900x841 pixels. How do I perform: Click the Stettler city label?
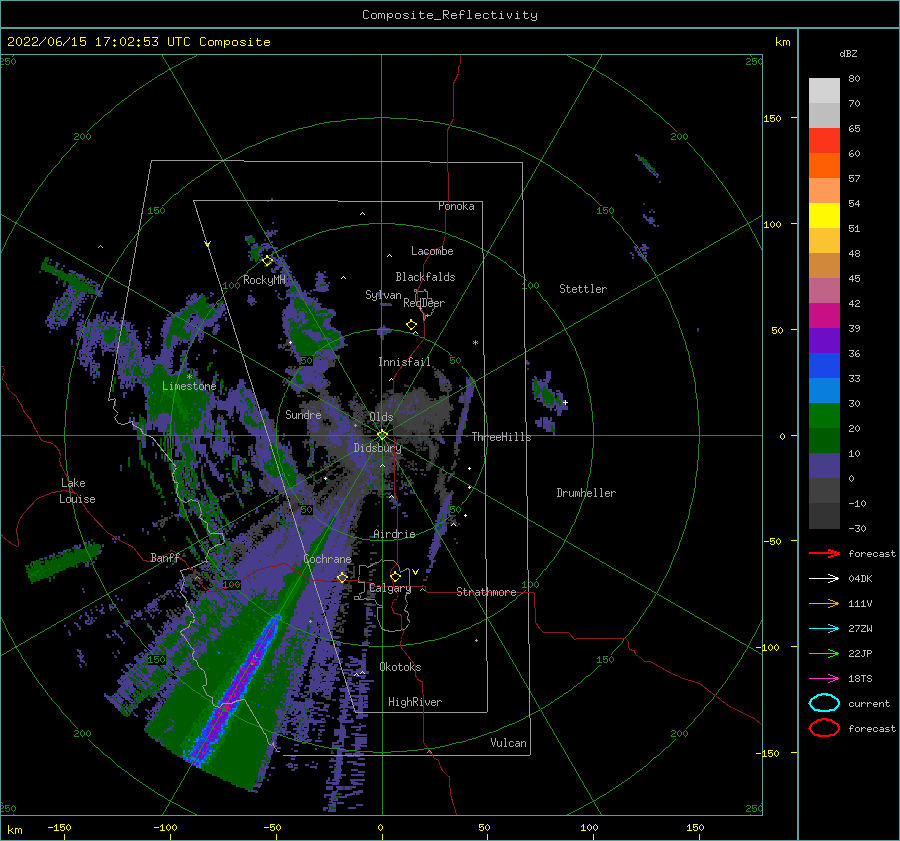coord(583,289)
